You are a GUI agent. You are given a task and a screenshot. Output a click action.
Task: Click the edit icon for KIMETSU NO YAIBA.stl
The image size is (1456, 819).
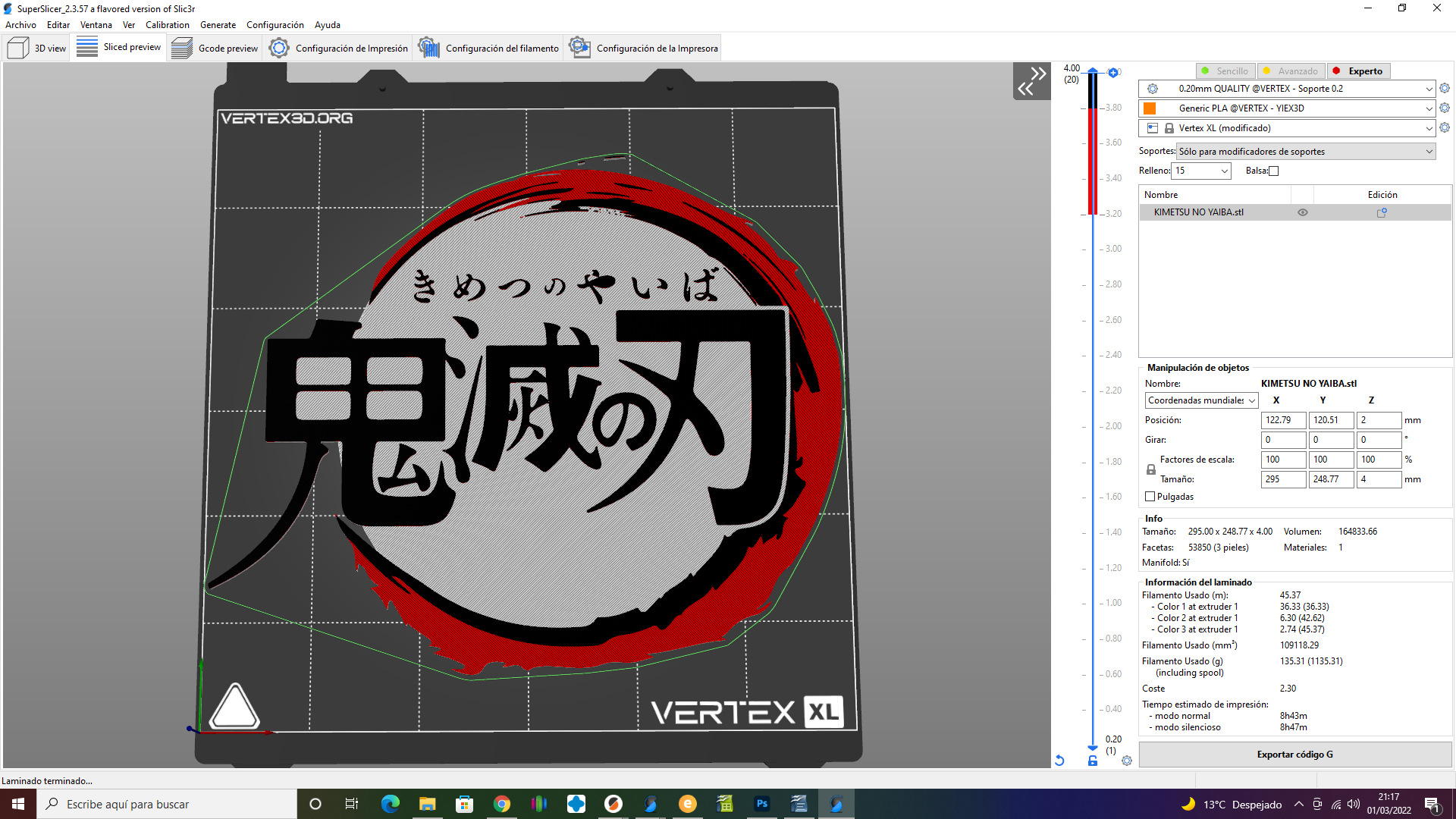[1382, 212]
